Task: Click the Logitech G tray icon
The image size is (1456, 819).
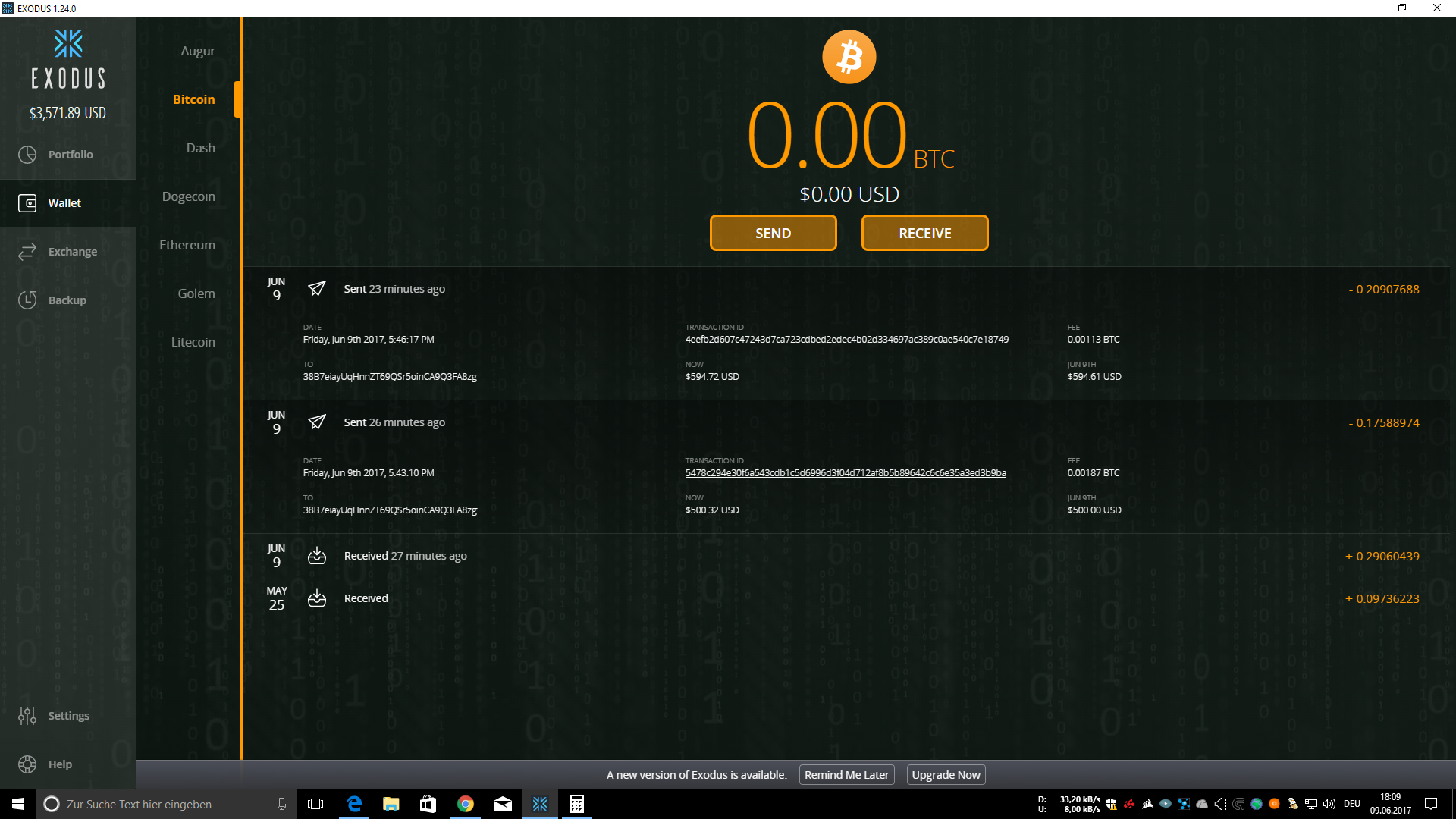Action: (x=1238, y=804)
